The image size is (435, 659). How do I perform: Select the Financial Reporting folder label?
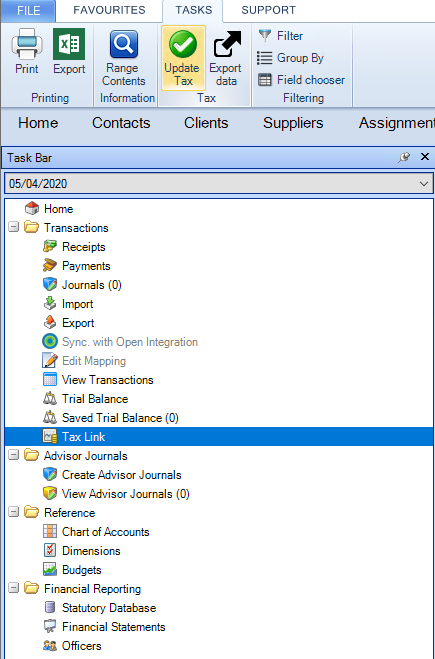(x=92, y=589)
